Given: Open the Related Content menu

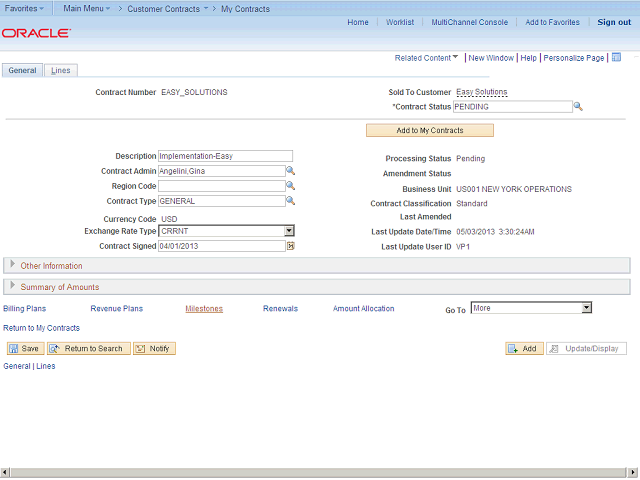Looking at the screenshot, I should coord(426,58).
